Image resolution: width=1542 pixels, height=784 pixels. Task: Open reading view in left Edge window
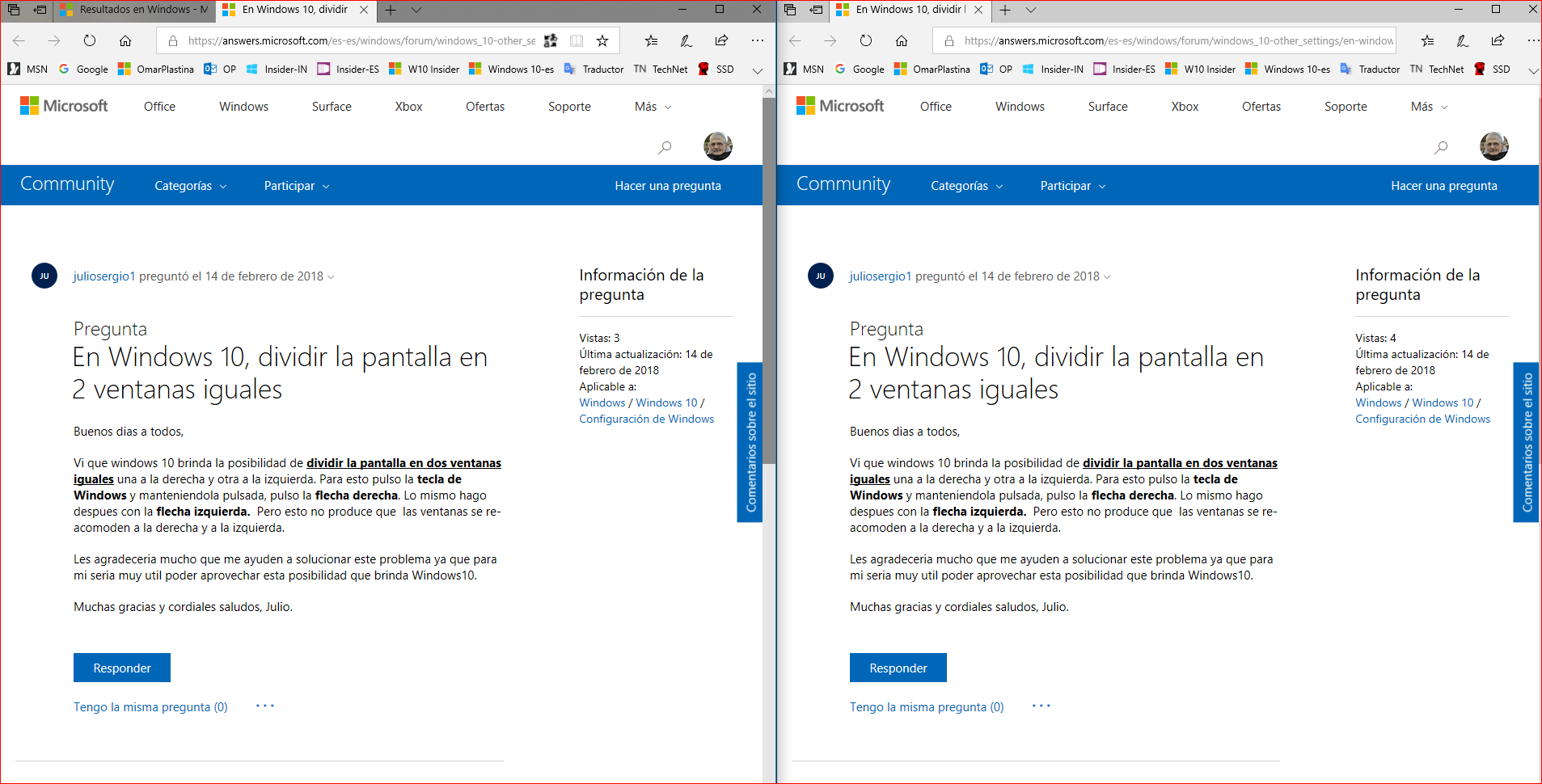[577, 40]
